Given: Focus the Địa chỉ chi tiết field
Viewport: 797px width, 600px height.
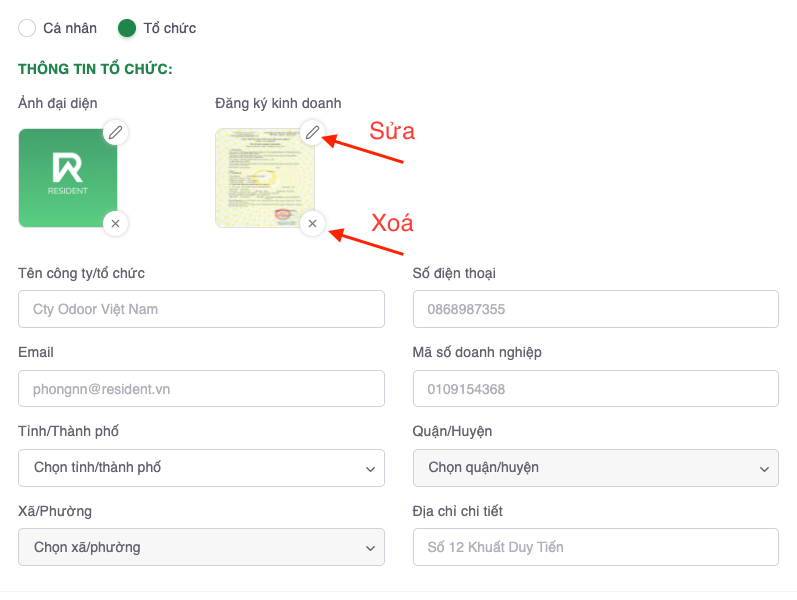Looking at the screenshot, I should coord(595,547).
